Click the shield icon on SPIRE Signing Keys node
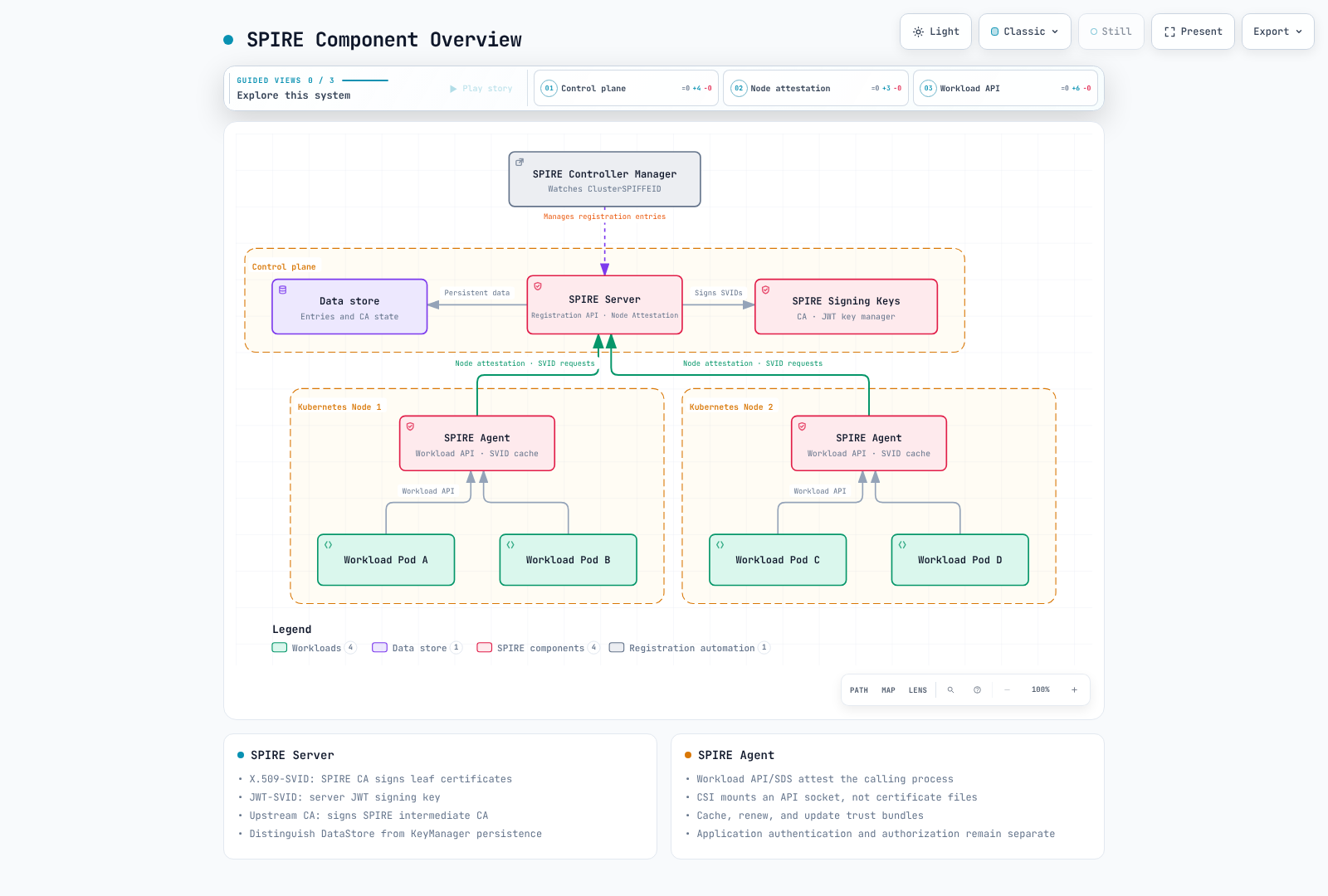Image resolution: width=1328 pixels, height=896 pixels. pyautogui.click(x=765, y=290)
